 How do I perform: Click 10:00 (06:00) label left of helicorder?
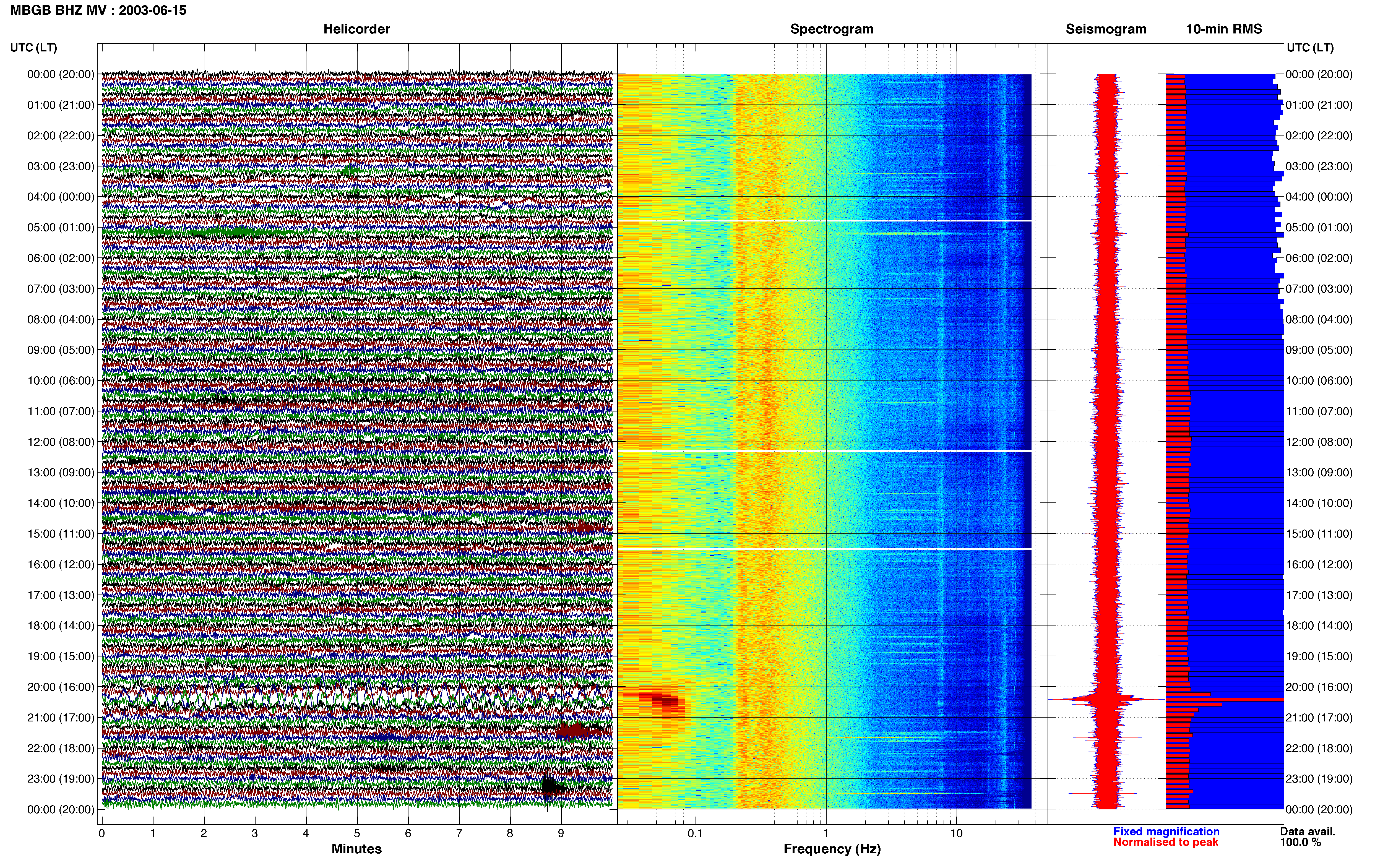60,380
